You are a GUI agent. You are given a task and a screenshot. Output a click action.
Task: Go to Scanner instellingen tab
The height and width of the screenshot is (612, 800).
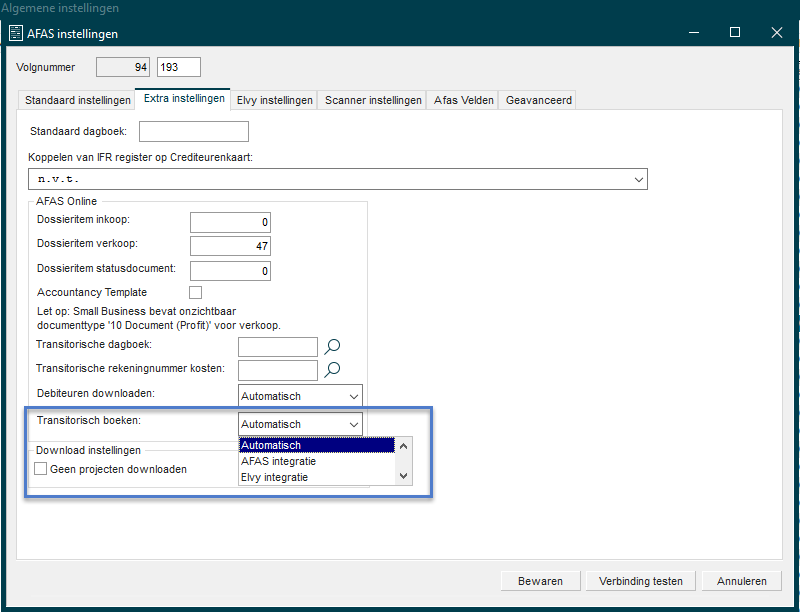tap(373, 100)
